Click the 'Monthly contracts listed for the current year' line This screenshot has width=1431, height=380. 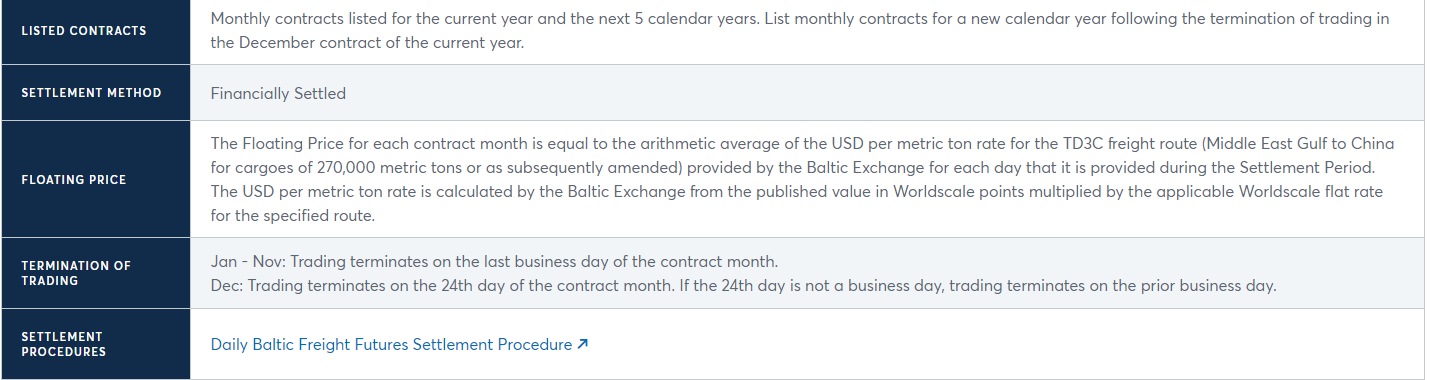[800, 19]
